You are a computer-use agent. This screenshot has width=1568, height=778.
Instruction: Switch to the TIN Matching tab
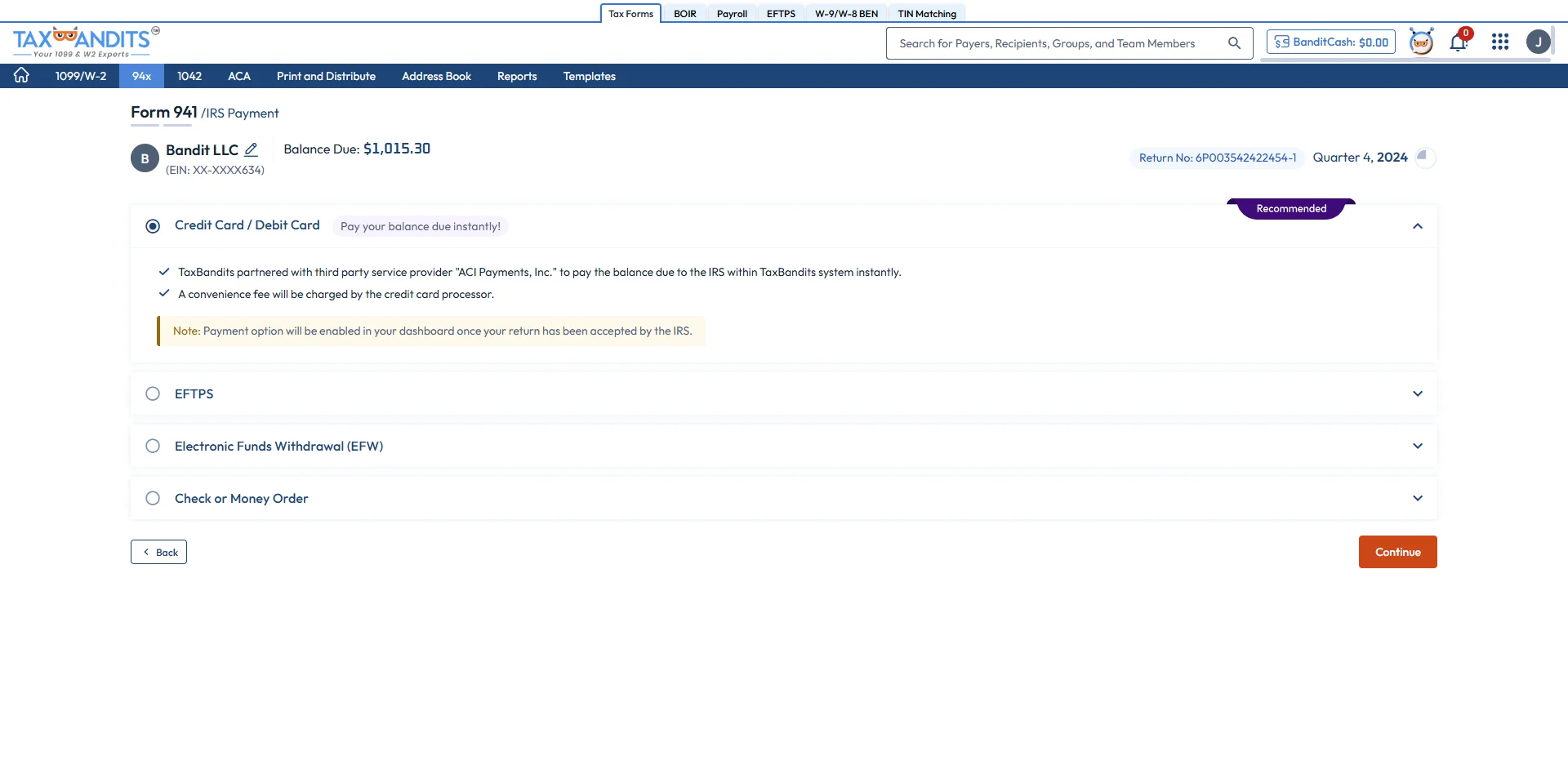point(927,14)
